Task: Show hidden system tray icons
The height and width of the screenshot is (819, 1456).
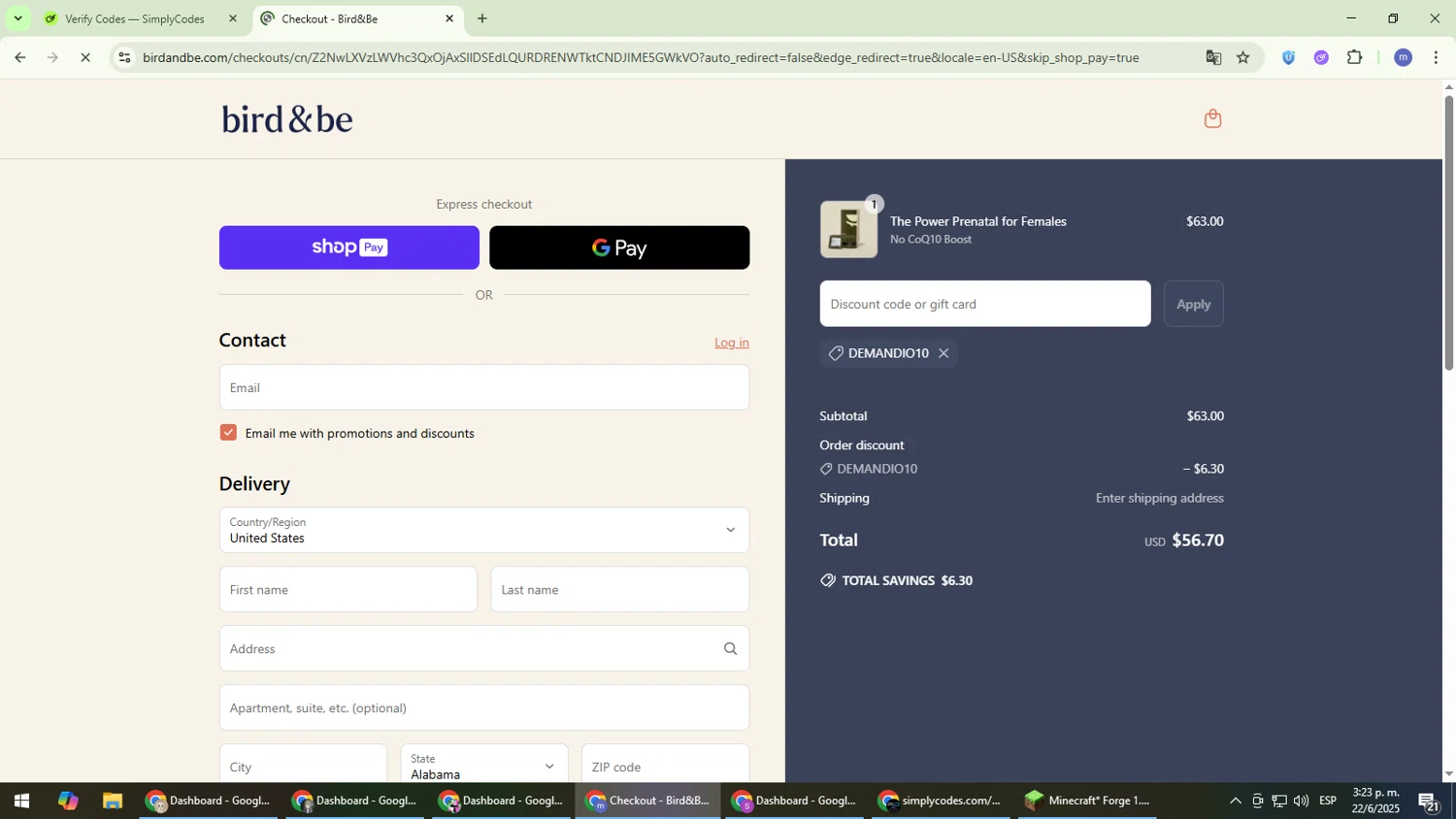Action: [x=1235, y=802]
